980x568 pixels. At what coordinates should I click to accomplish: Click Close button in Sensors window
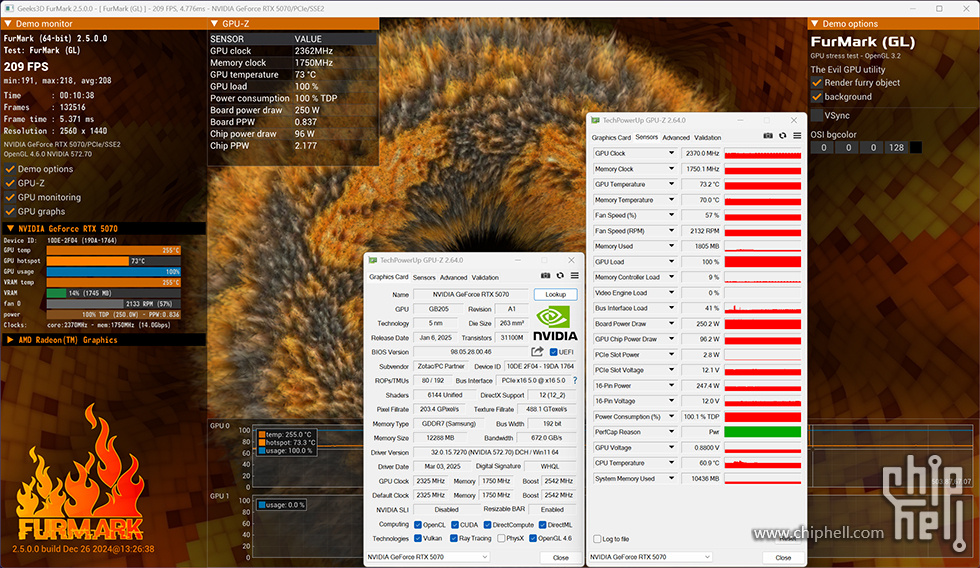click(783, 557)
